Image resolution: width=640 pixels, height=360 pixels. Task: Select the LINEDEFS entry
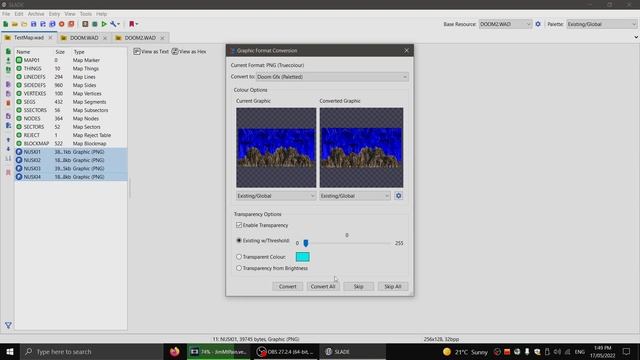tap(71, 77)
